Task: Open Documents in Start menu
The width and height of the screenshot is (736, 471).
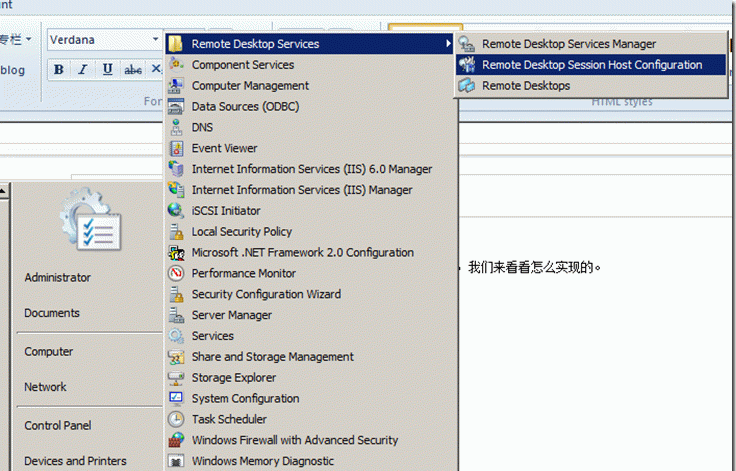Action: pyautogui.click(x=52, y=313)
